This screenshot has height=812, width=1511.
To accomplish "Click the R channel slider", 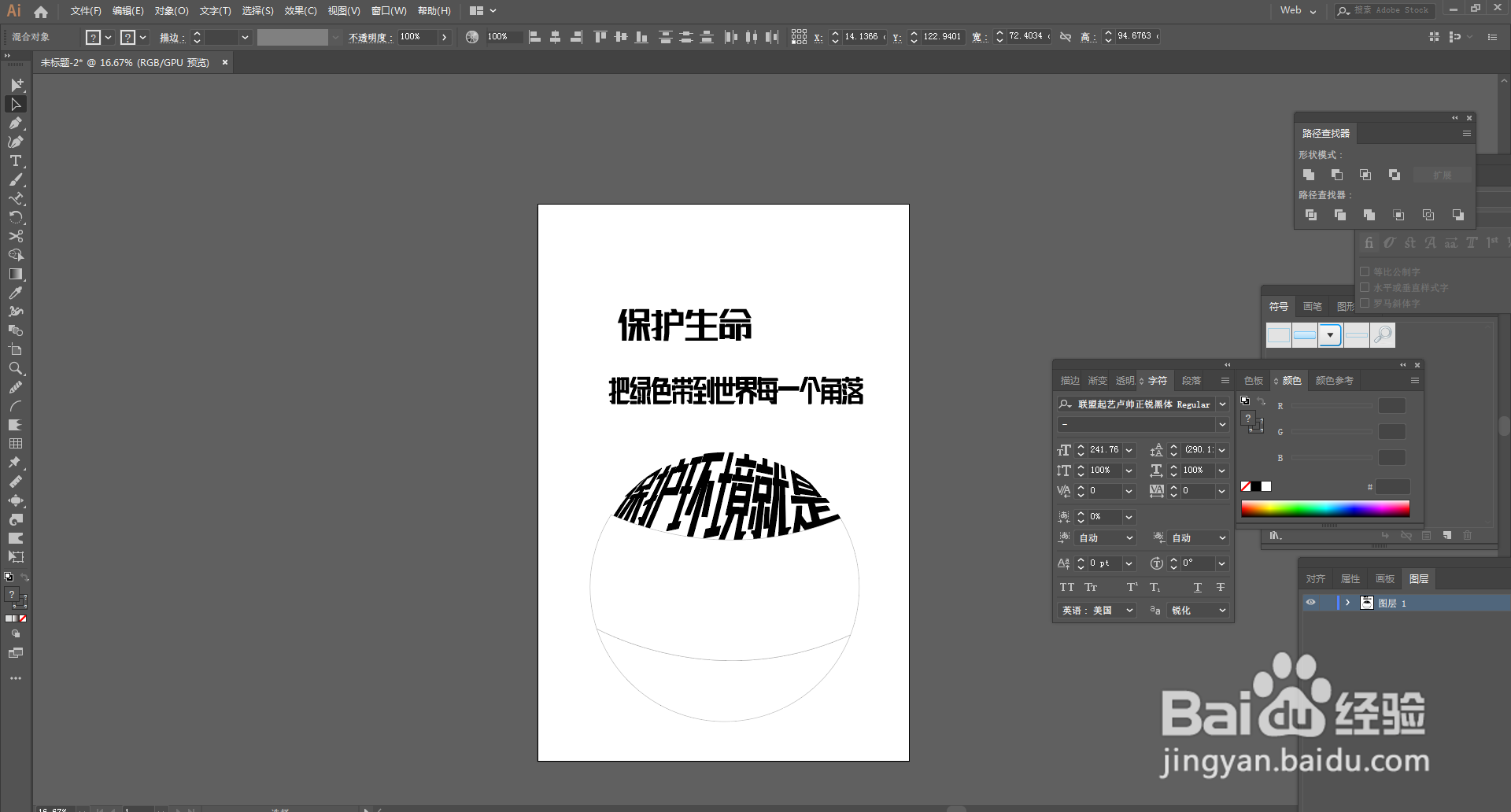I will coord(1332,406).
